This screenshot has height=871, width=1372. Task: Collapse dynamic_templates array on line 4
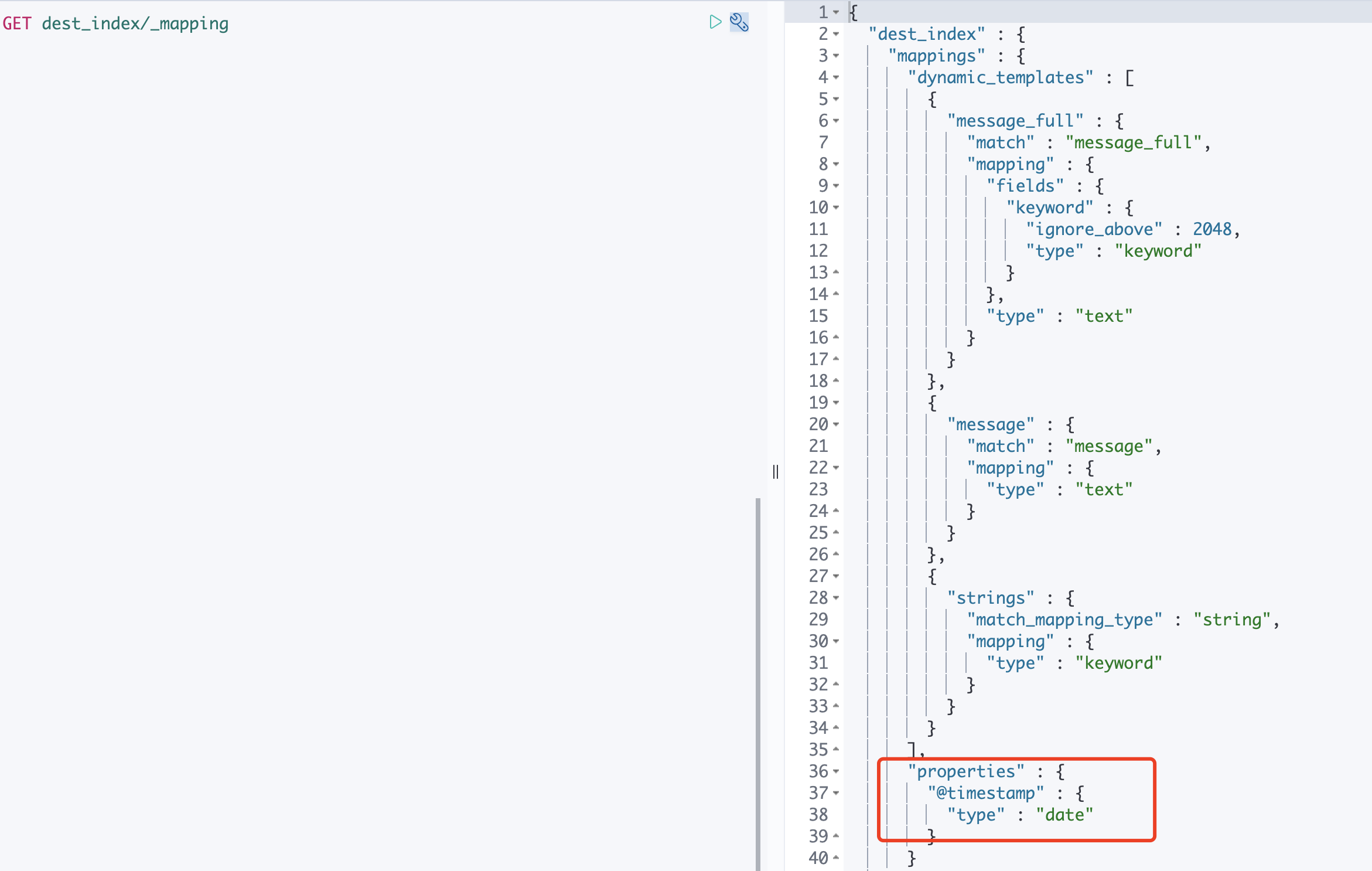pos(836,77)
